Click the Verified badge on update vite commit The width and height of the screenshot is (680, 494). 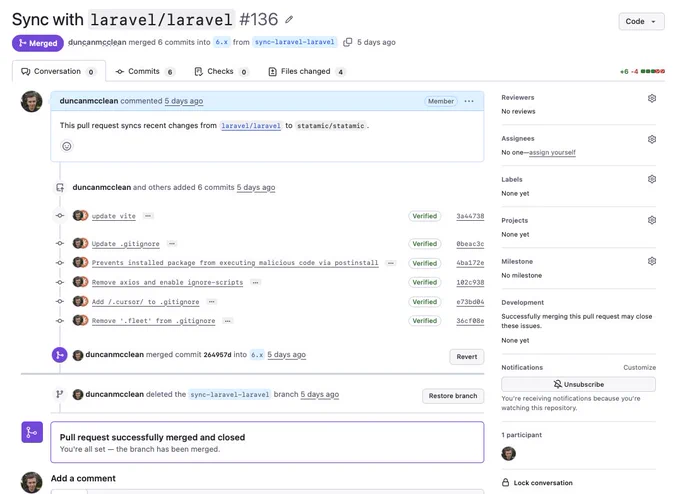[x=425, y=216]
